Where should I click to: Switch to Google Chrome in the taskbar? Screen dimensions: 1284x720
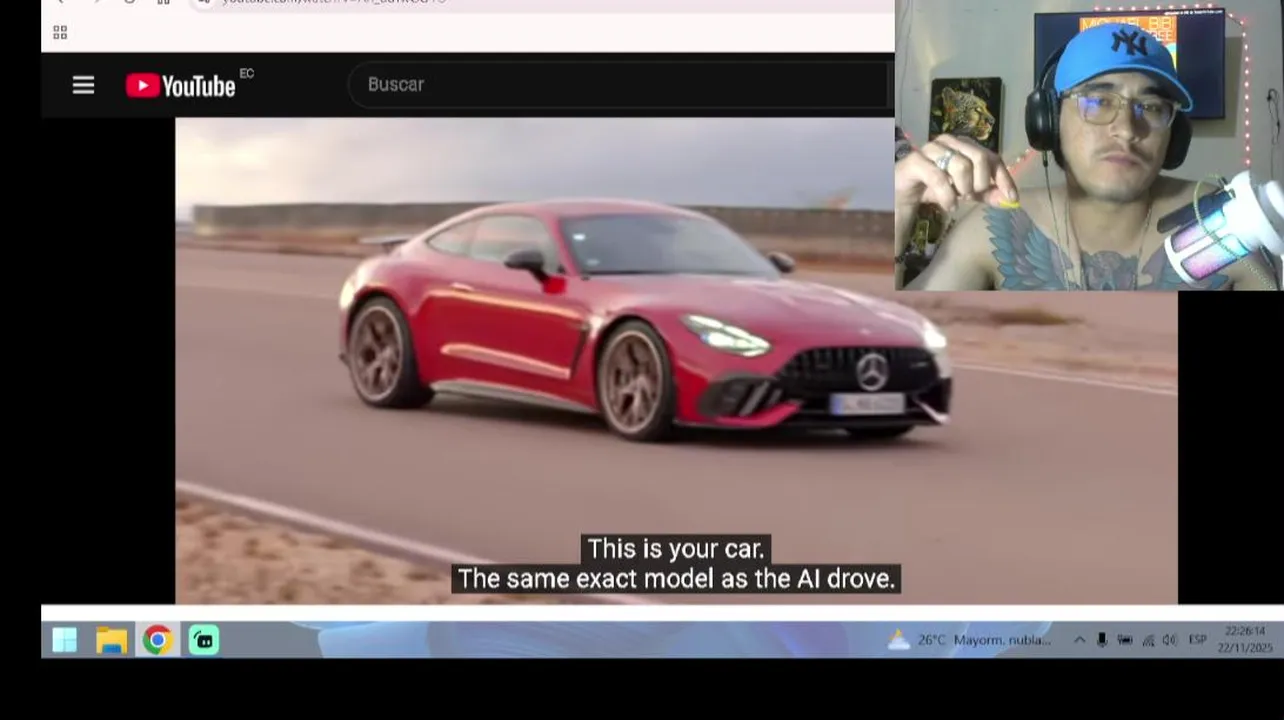(157, 640)
